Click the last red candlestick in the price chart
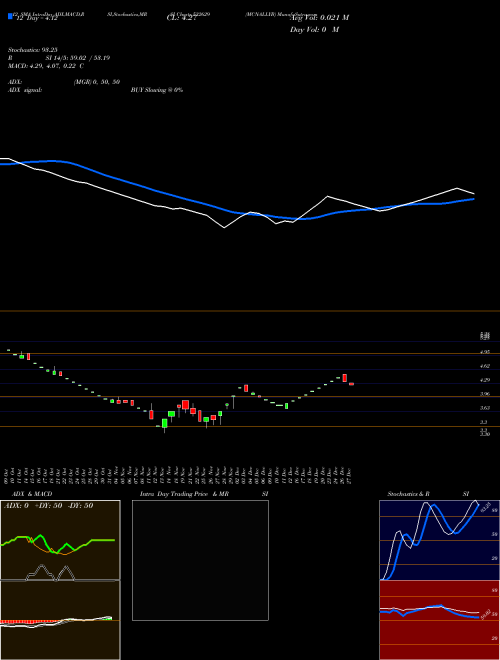Image resolution: width=500 pixels, height=660 pixels. (x=351, y=384)
